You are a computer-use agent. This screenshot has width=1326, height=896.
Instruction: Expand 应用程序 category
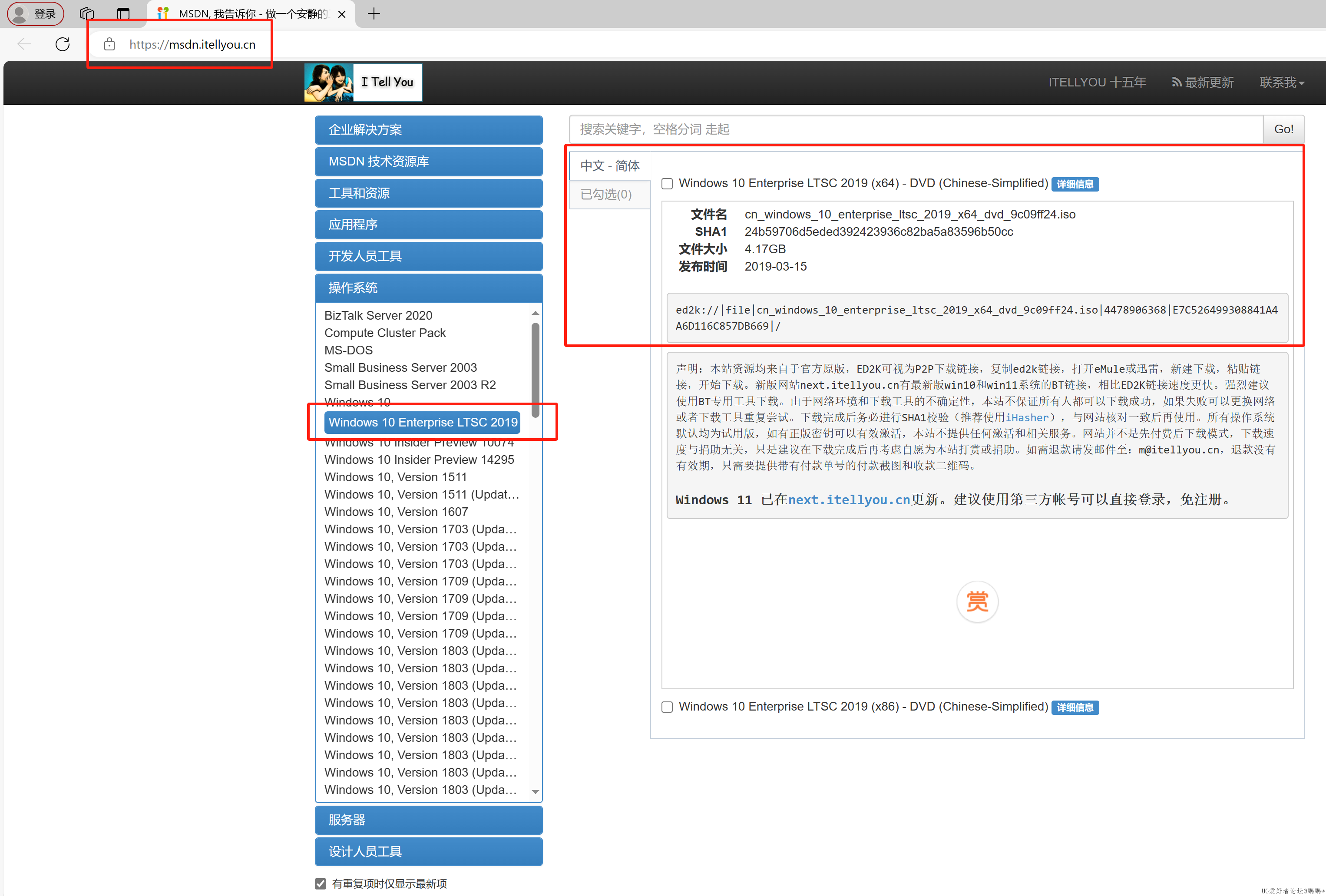pos(429,224)
